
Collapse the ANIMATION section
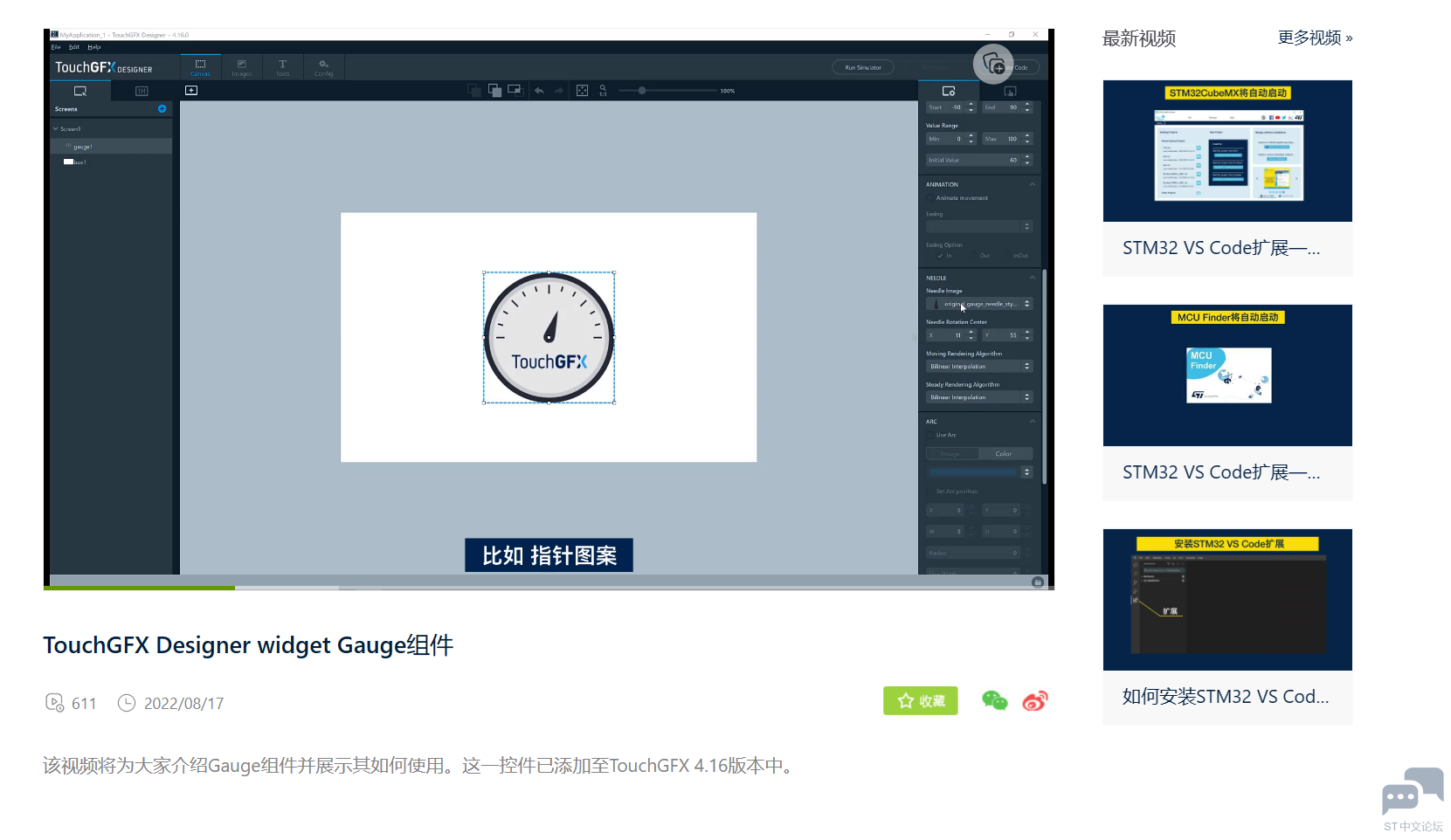pos(1033,184)
